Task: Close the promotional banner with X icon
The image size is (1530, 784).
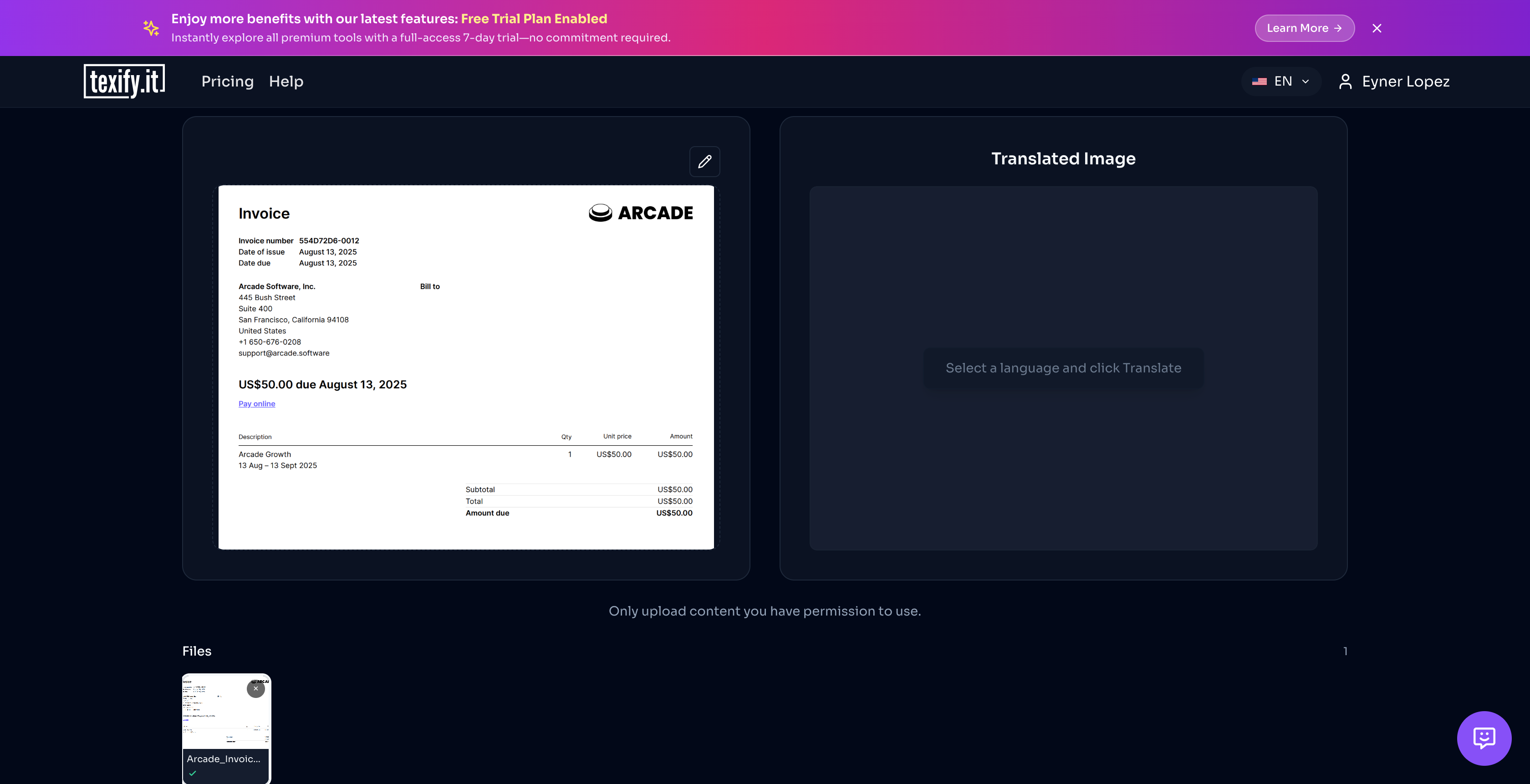Action: pos(1377,28)
